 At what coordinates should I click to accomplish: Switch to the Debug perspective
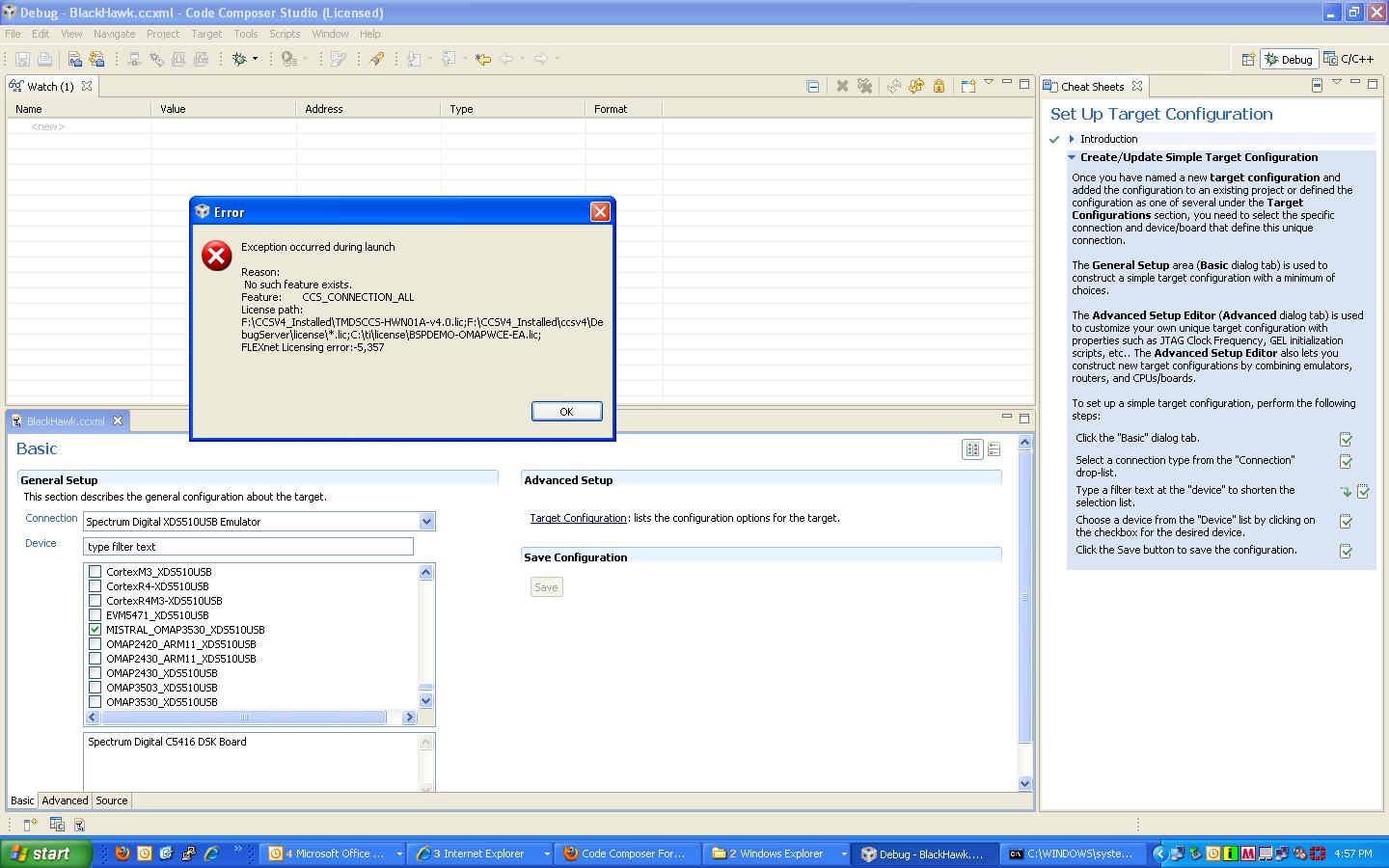coord(1289,59)
